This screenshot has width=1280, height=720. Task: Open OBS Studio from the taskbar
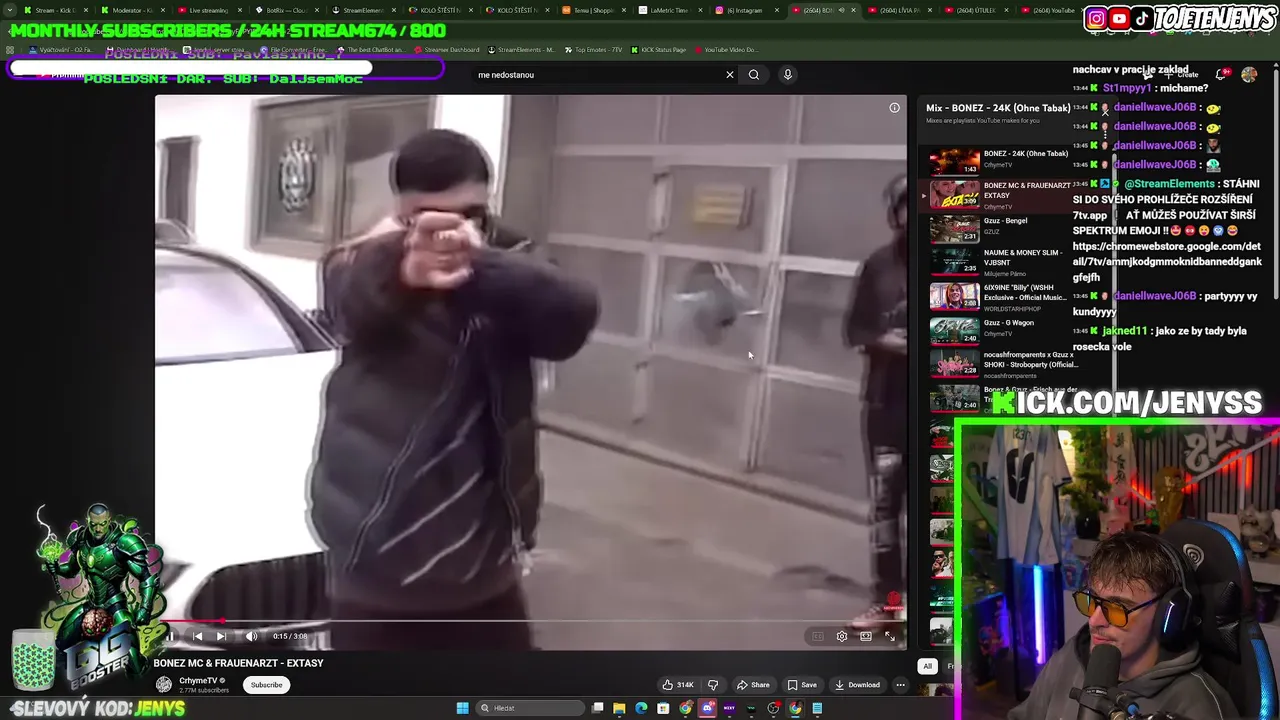pyautogui.click(x=773, y=708)
